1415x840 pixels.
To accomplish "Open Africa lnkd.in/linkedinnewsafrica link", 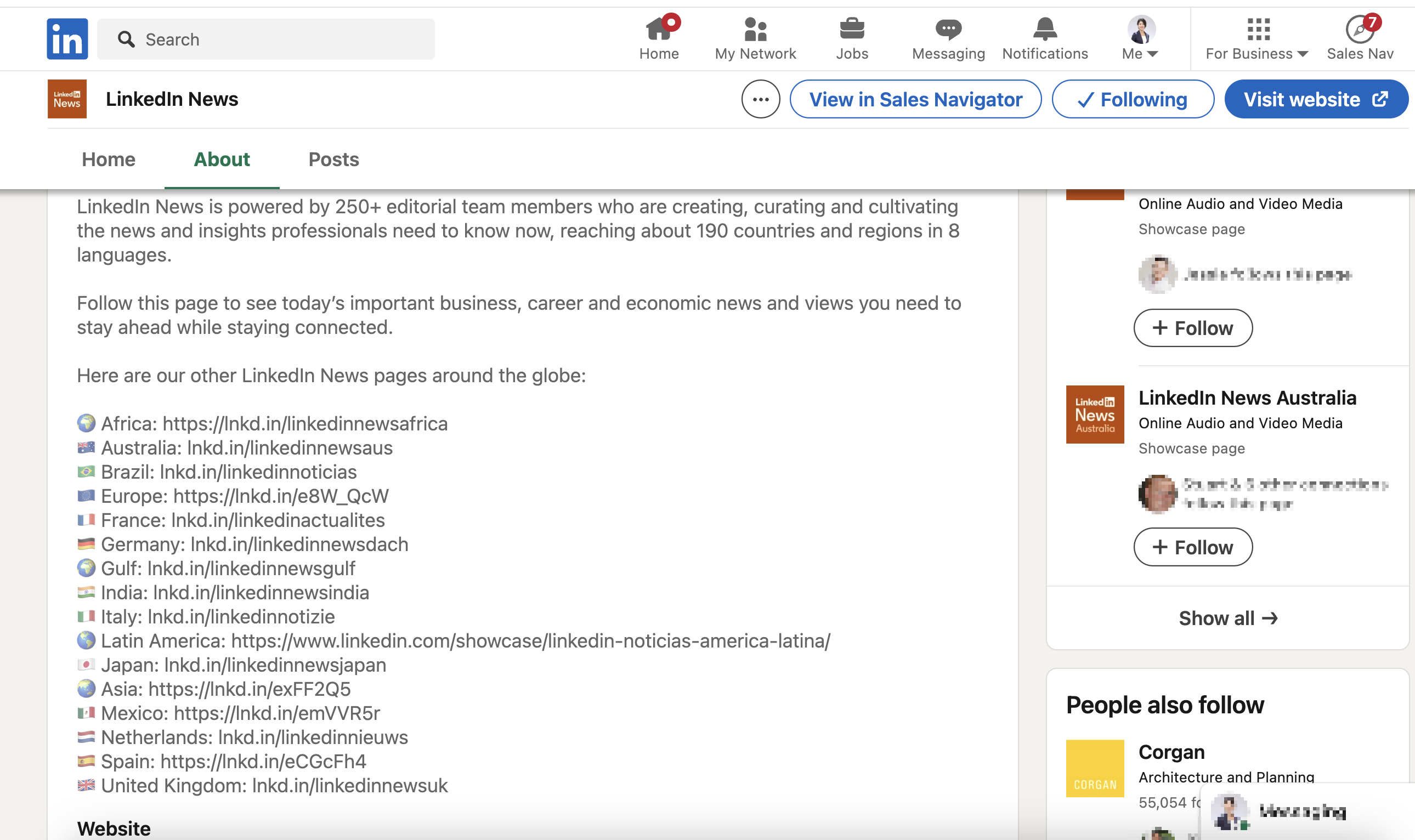I will click(x=305, y=423).
